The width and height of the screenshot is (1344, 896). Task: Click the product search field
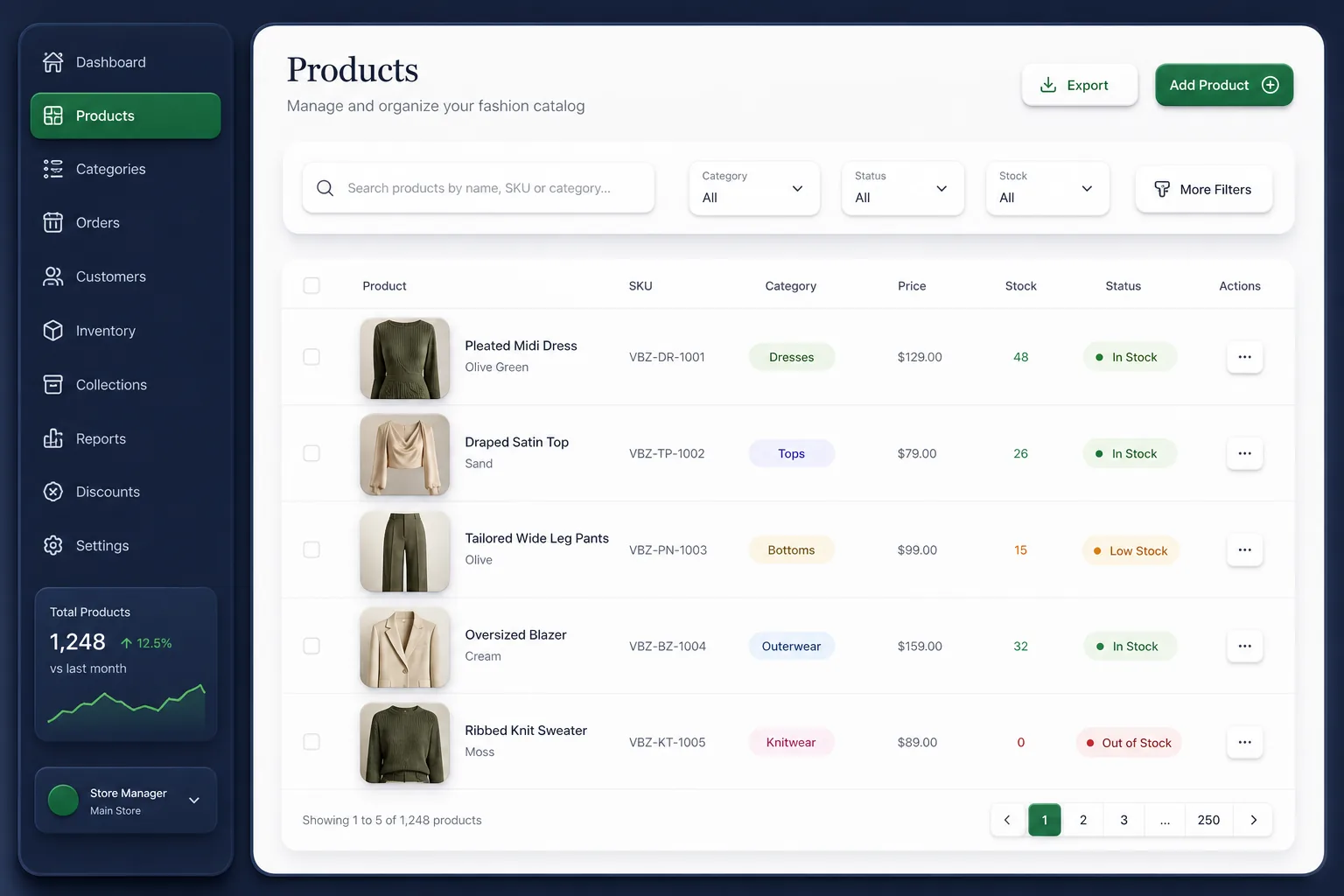pyautogui.click(x=479, y=188)
